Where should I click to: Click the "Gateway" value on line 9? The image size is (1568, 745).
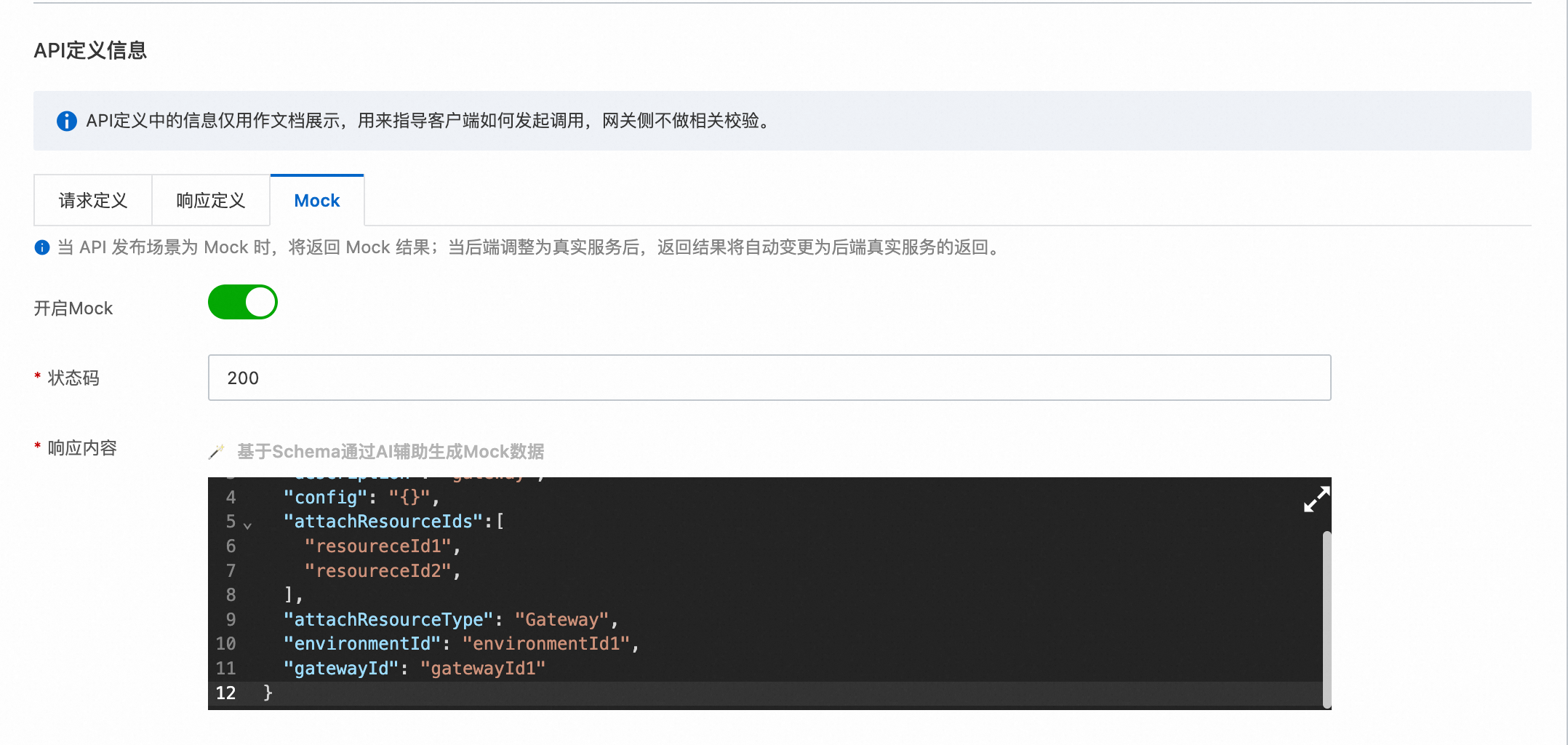pyautogui.click(x=561, y=620)
